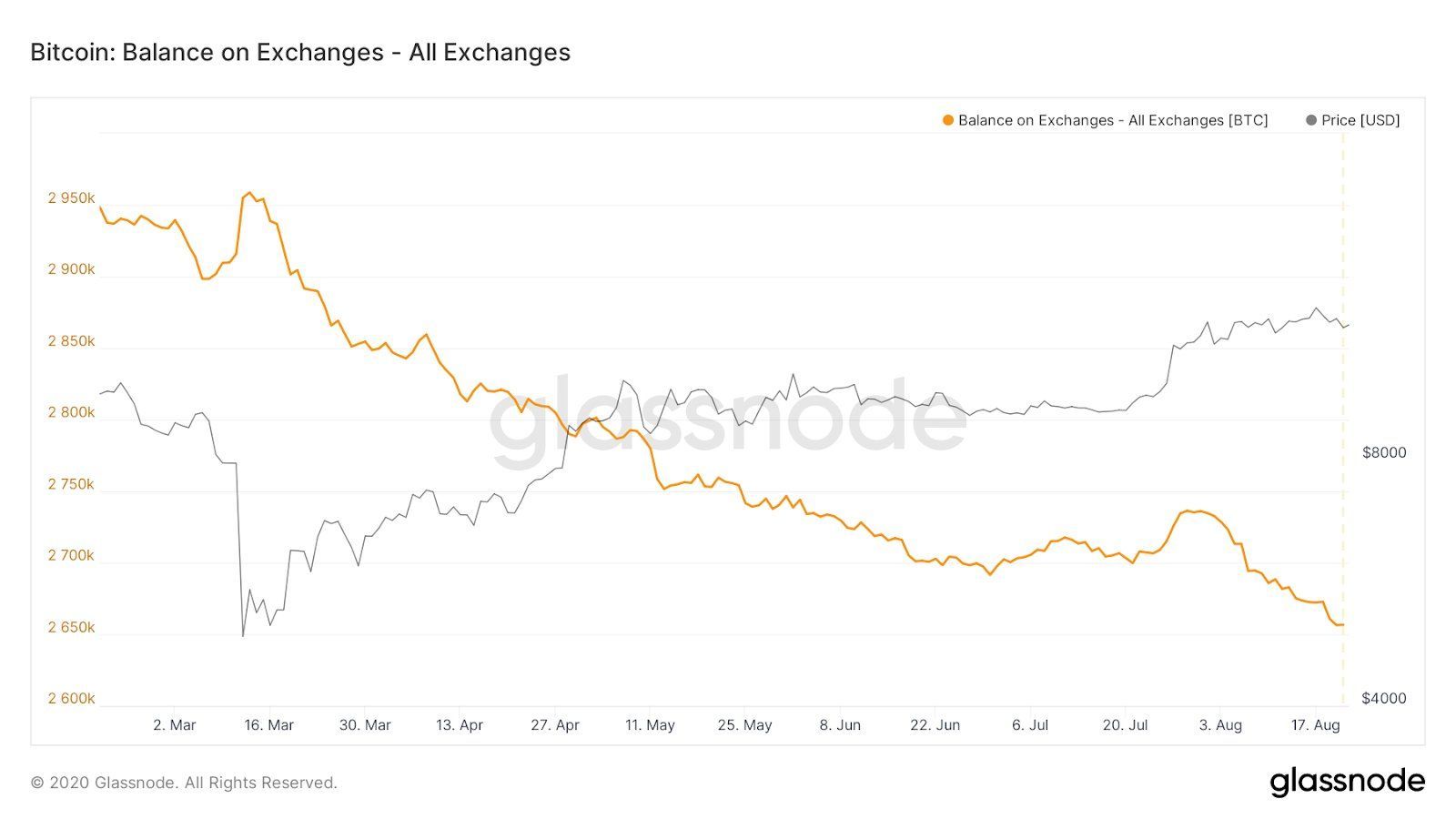Click the $4000 price axis label
The image size is (1456, 819).
tap(1384, 699)
